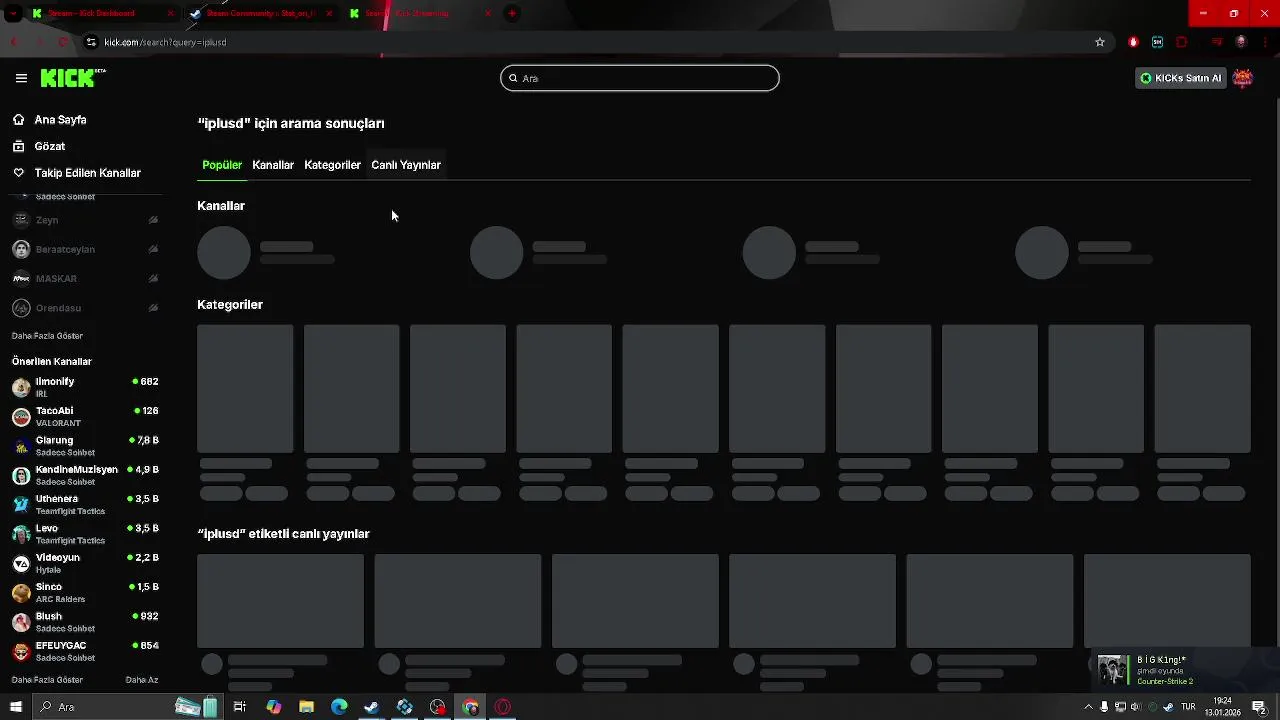Bookmark this page with the star icon
The height and width of the screenshot is (720, 1280).
coord(1100,42)
